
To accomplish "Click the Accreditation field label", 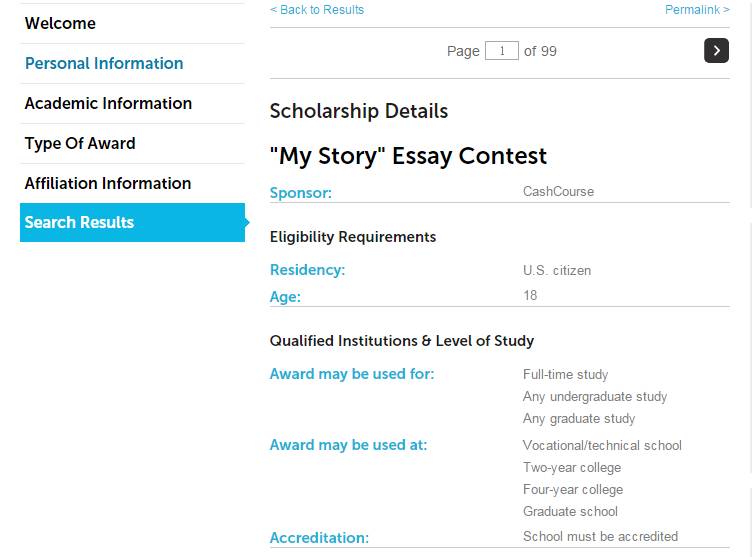I will [319, 537].
